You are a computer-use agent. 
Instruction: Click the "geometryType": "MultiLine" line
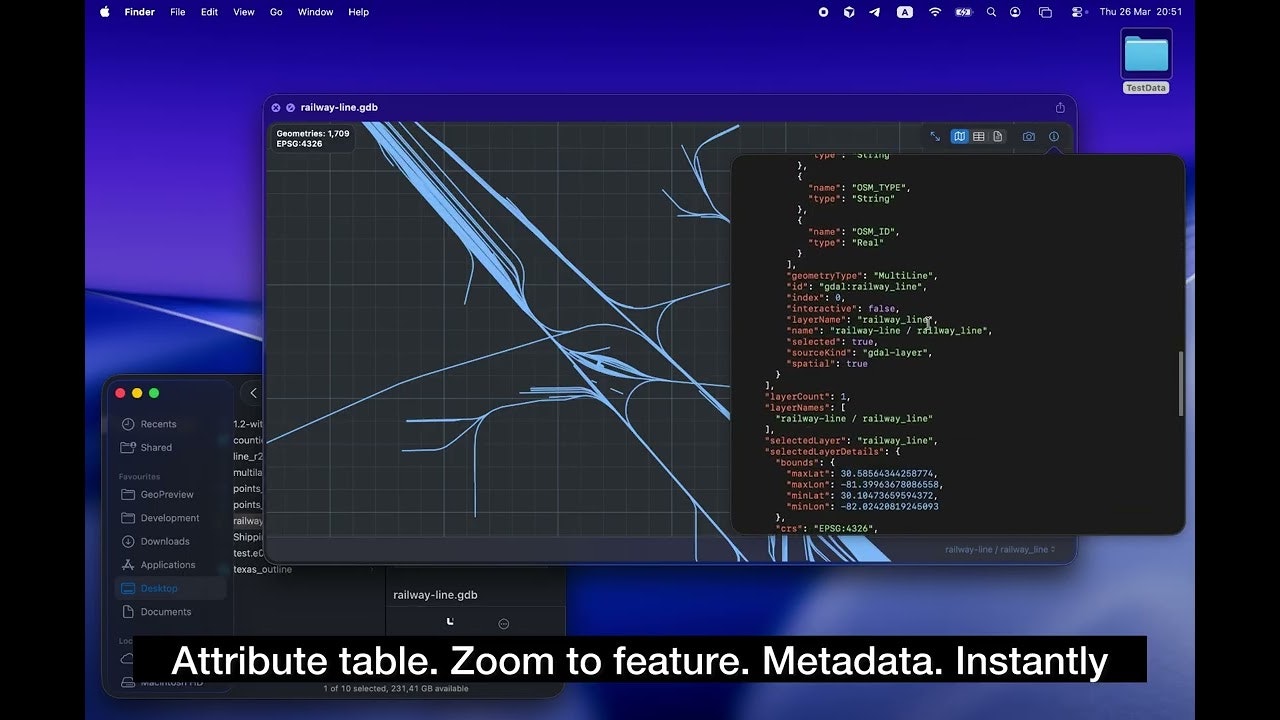(863, 275)
